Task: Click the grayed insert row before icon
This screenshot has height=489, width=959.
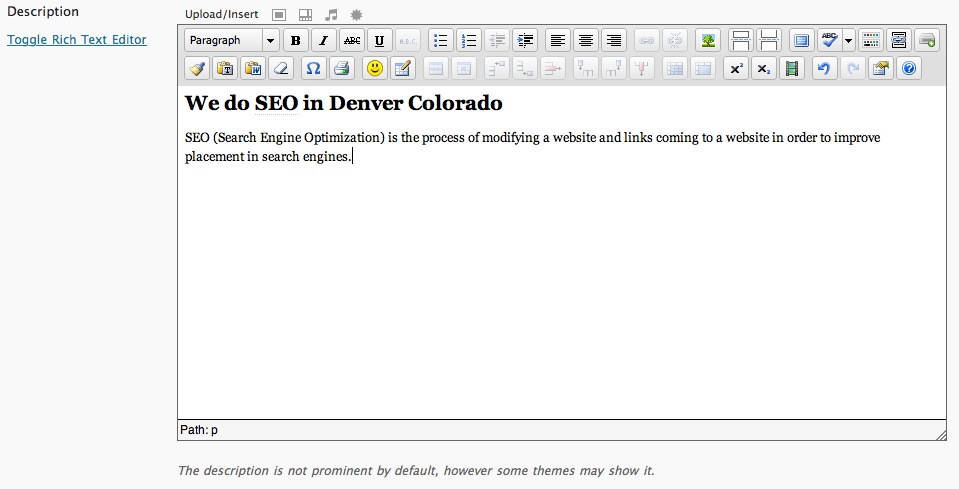Action: (497, 68)
